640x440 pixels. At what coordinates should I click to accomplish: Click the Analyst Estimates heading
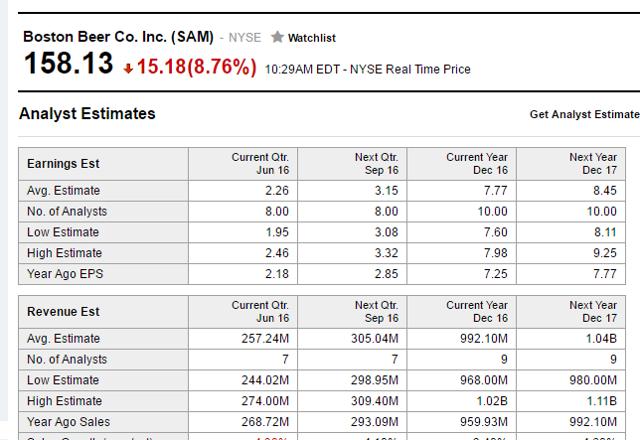87,113
